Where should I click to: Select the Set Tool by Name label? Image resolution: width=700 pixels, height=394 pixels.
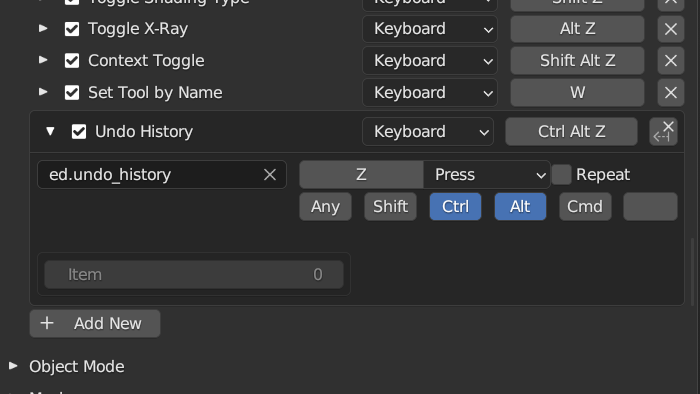(x=155, y=93)
